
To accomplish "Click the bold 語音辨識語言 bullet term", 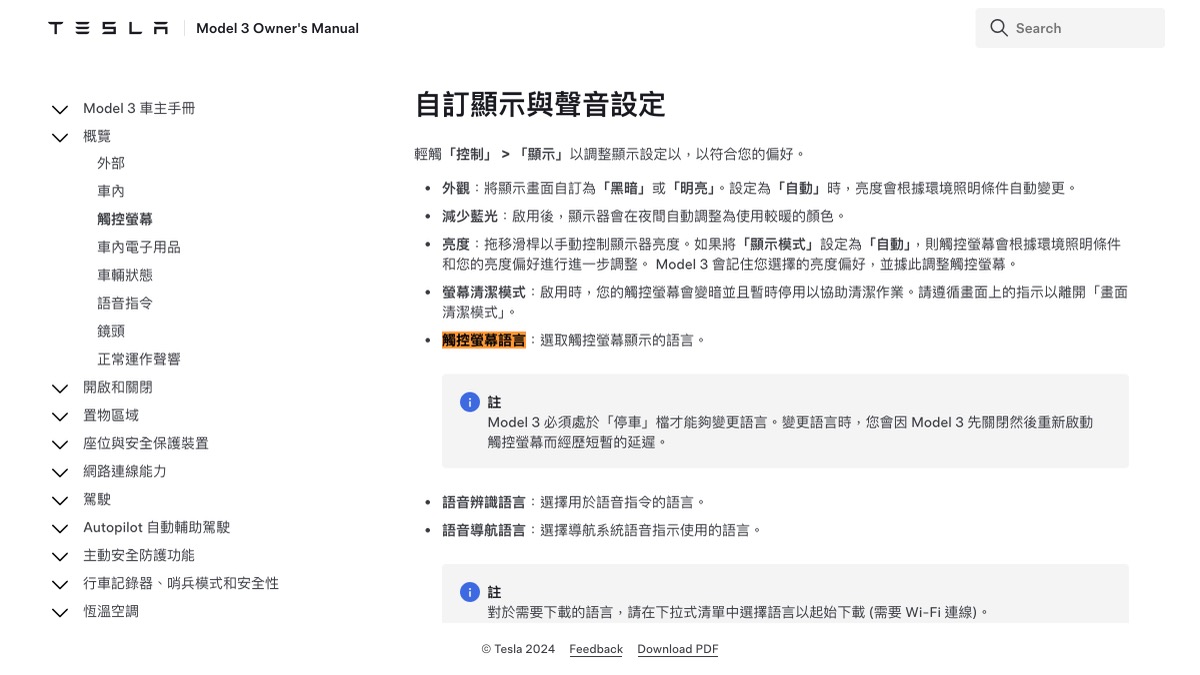I will coord(484,502).
